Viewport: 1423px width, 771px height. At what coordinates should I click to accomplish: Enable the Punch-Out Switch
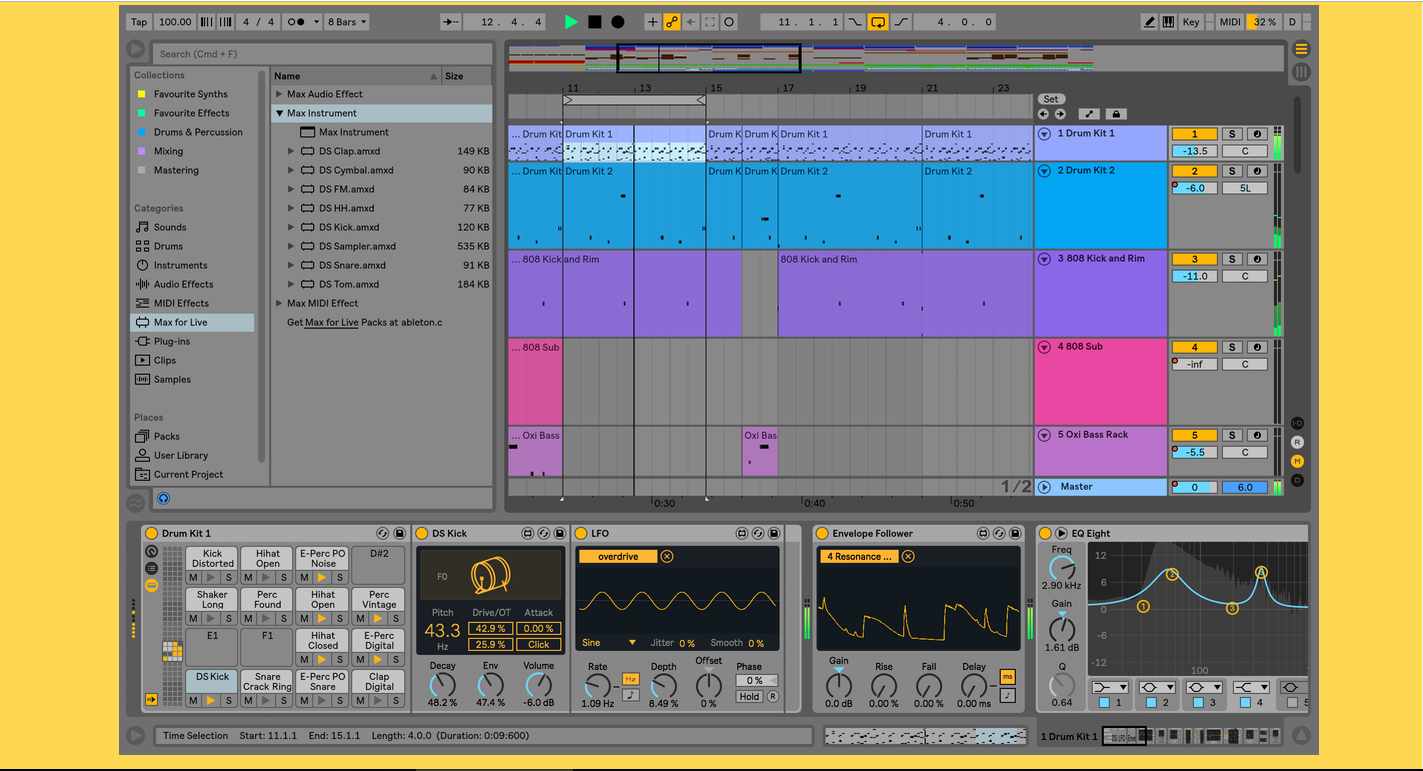900,22
